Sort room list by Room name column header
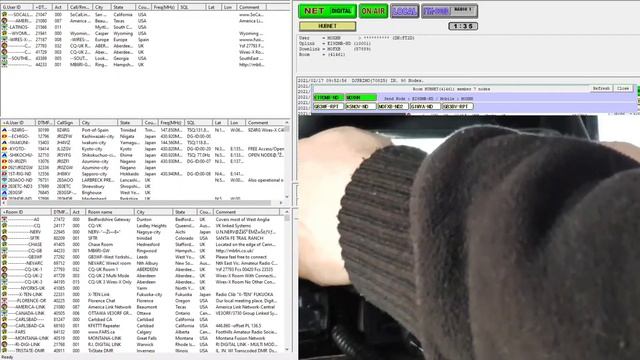The height and width of the screenshot is (360, 640). coord(109,212)
